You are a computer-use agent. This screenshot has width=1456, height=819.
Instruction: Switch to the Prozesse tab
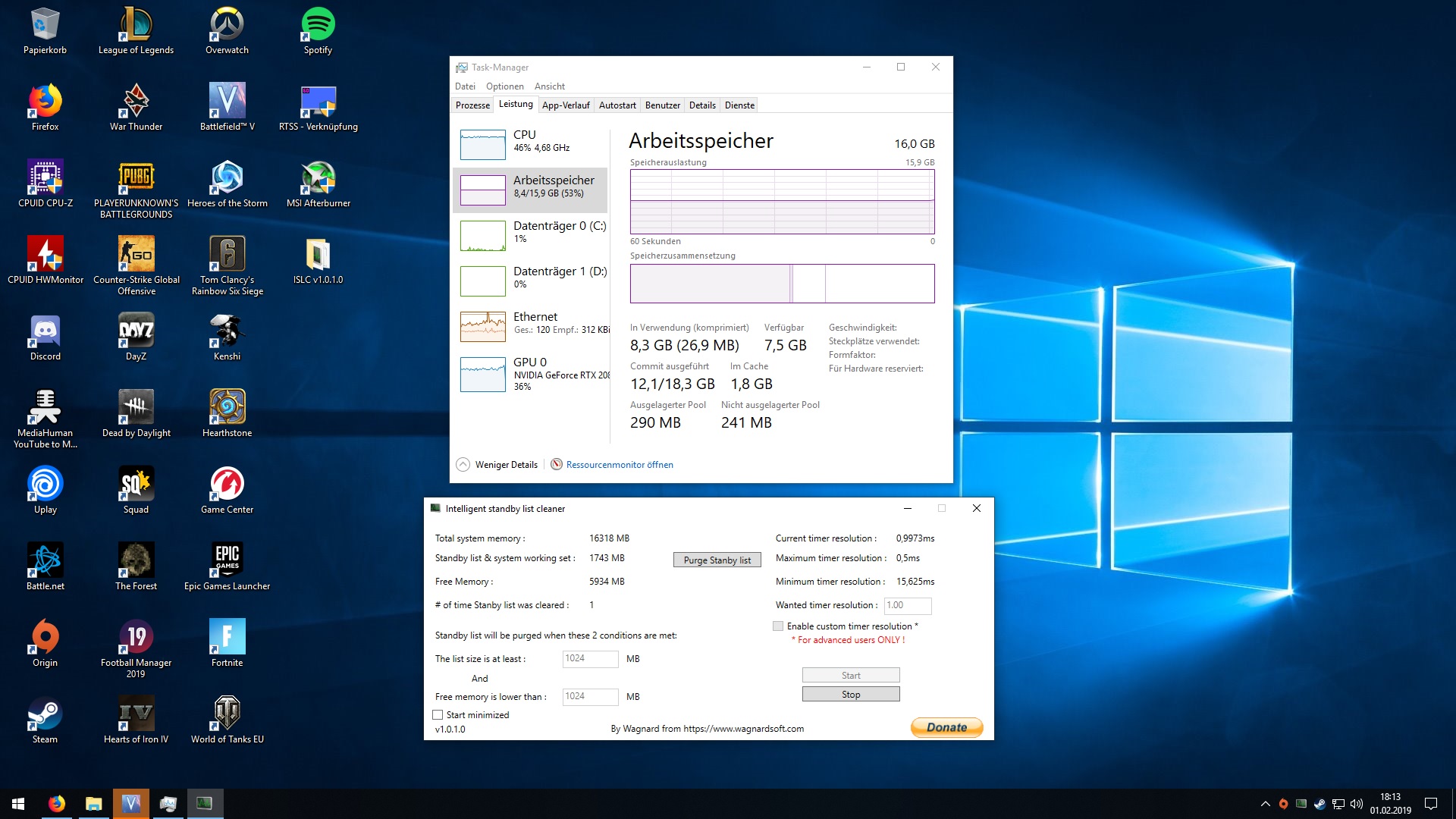(472, 105)
